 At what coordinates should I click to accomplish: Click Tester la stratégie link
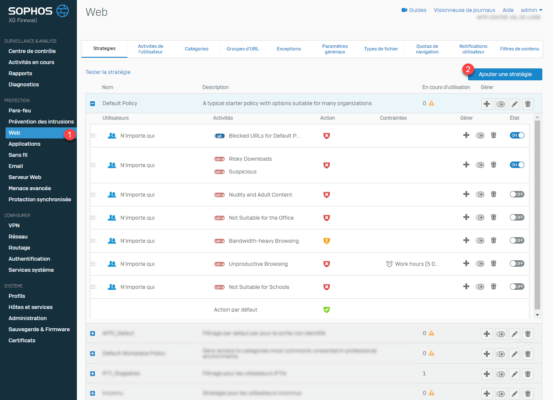tap(108, 72)
